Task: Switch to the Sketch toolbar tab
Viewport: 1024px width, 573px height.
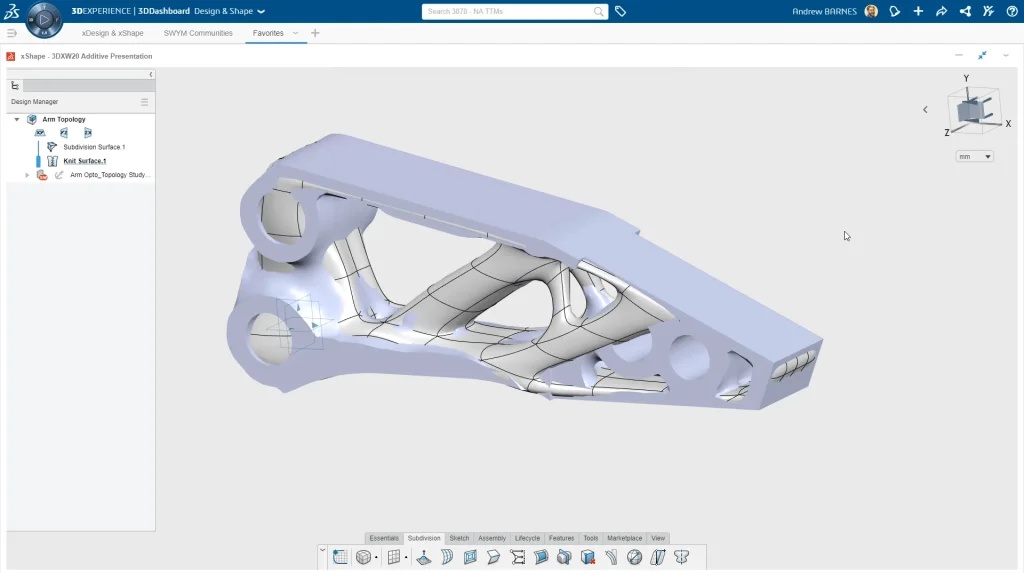Action: point(459,538)
